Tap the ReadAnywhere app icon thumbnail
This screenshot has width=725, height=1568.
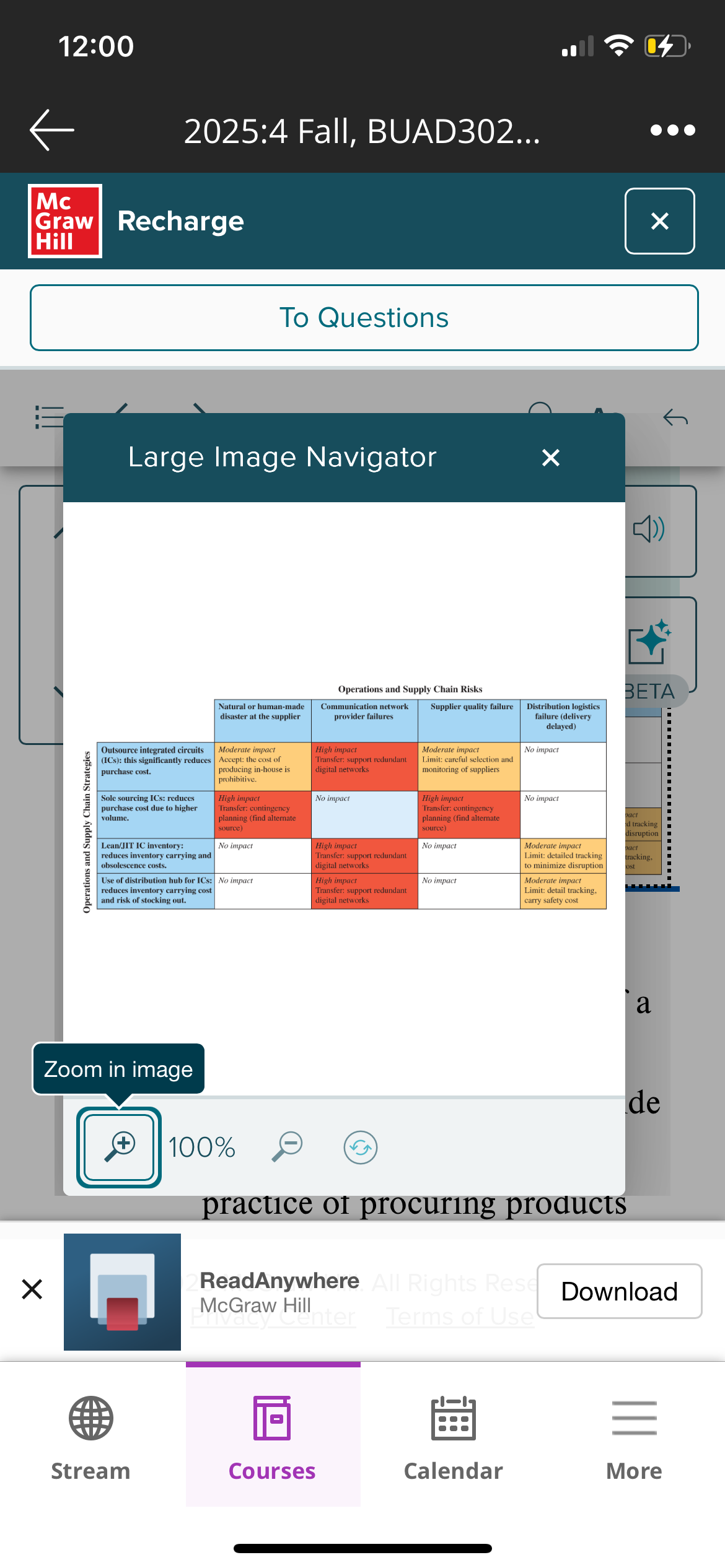click(123, 1291)
